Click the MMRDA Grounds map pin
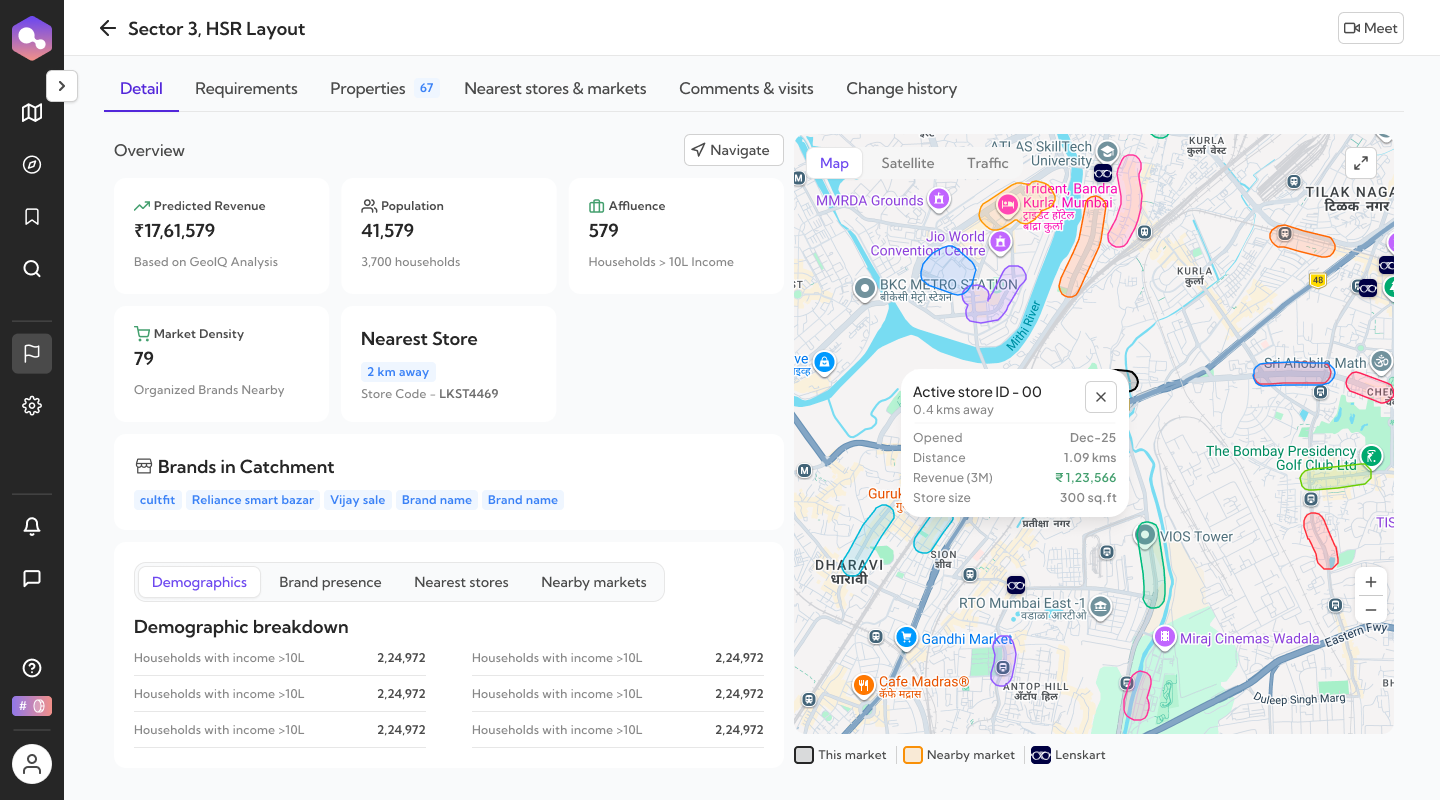Image resolution: width=1440 pixels, height=800 pixels. point(938,200)
